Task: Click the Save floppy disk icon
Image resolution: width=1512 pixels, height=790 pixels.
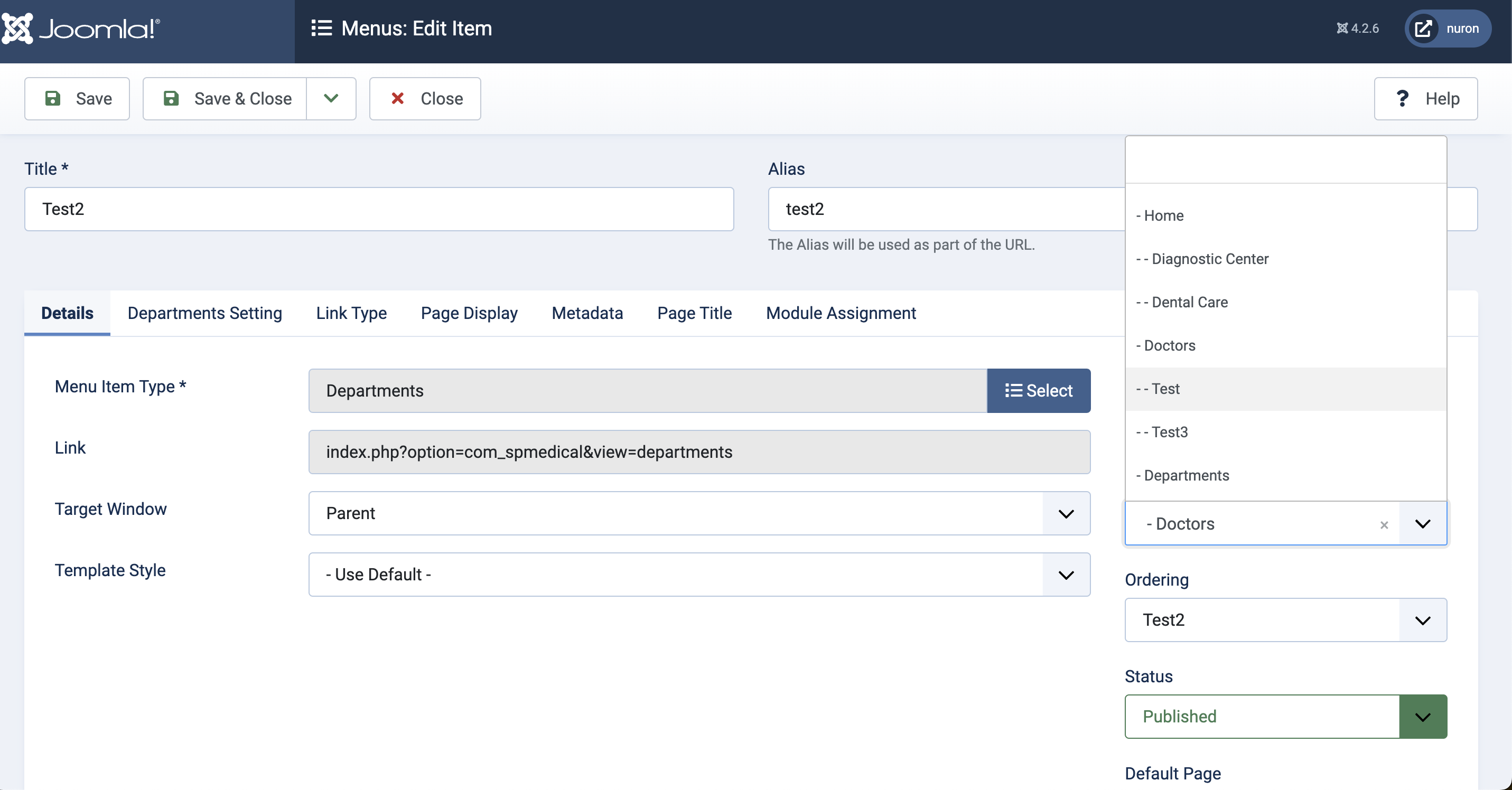Action: [53, 98]
